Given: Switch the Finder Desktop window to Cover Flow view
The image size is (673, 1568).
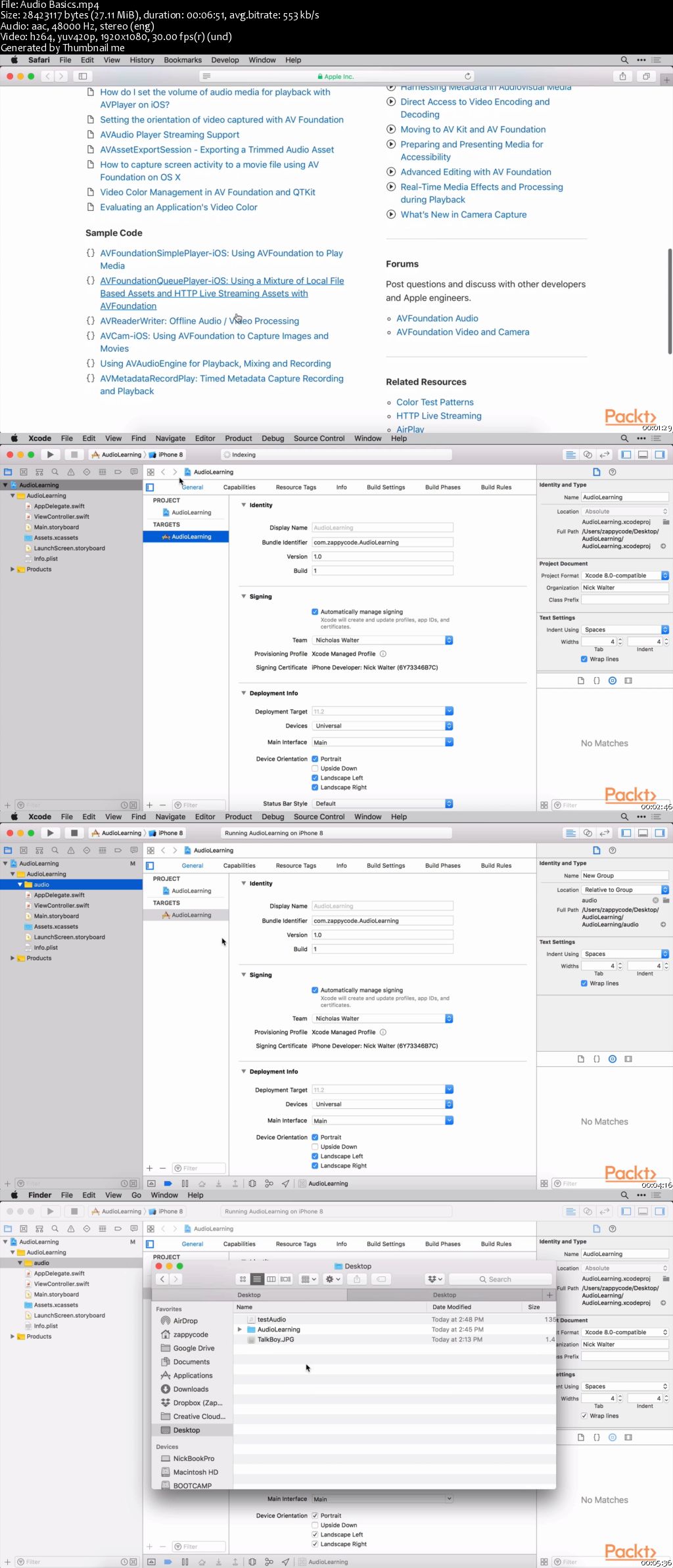Looking at the screenshot, I should 285,1279.
